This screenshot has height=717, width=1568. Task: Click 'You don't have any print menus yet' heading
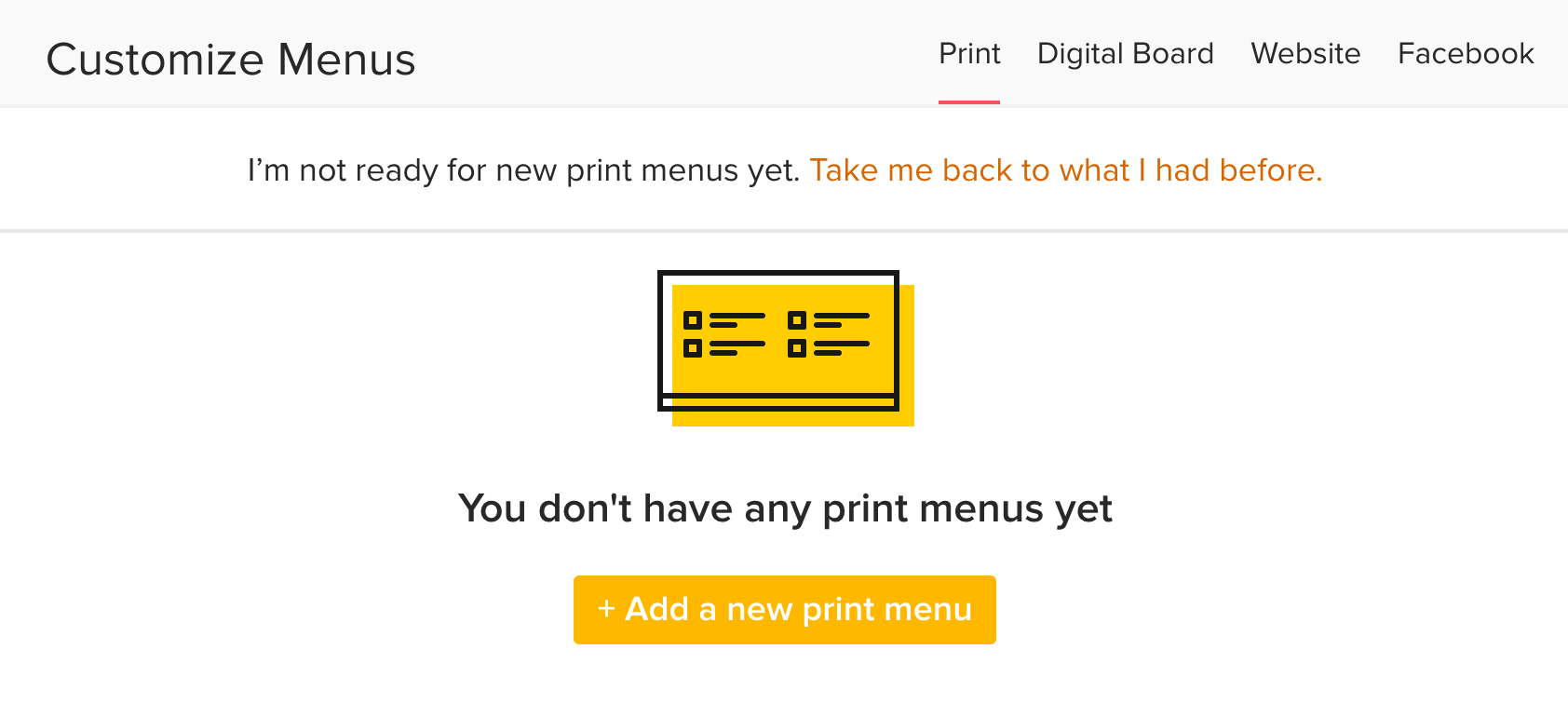[785, 508]
